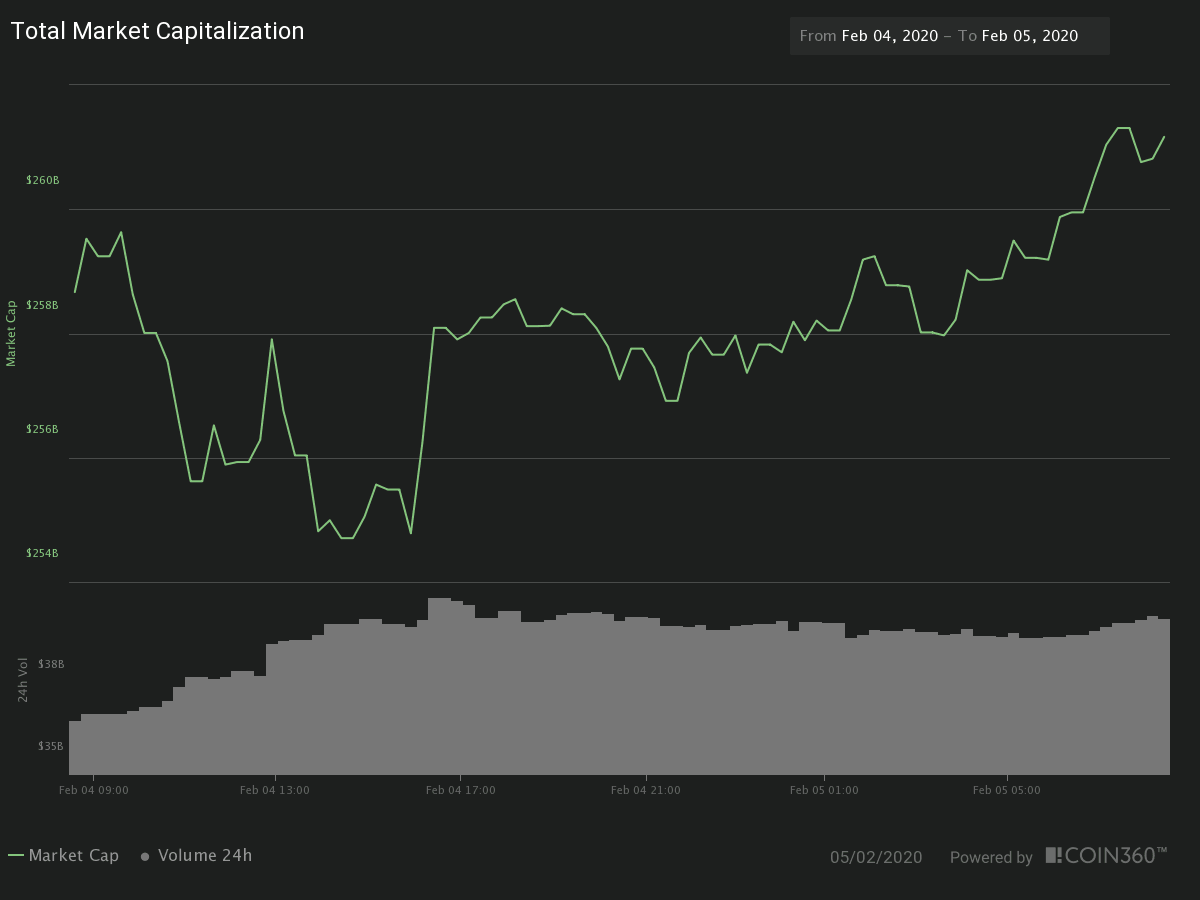Screen dimensions: 1200x900
Task: Click the $38B volume axis value
Action: coord(52,664)
